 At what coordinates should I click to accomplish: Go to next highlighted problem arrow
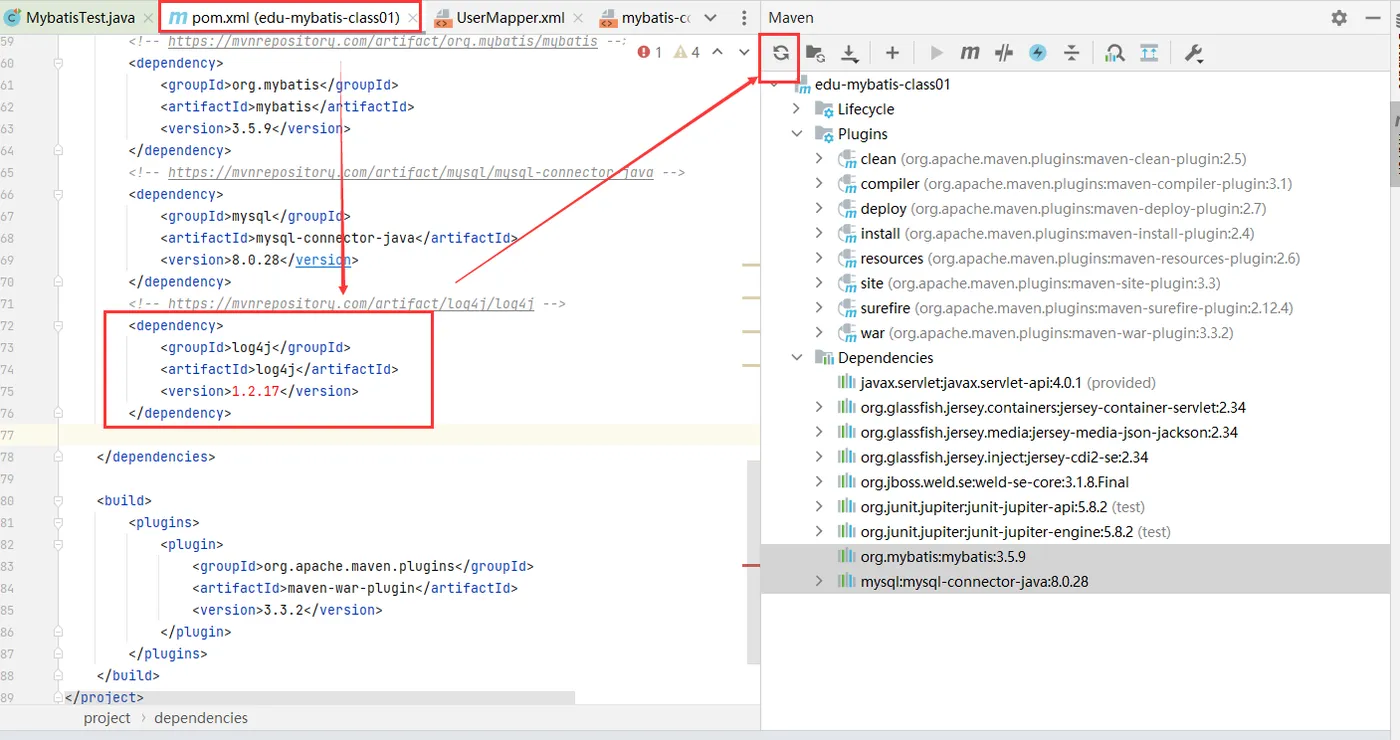click(745, 52)
